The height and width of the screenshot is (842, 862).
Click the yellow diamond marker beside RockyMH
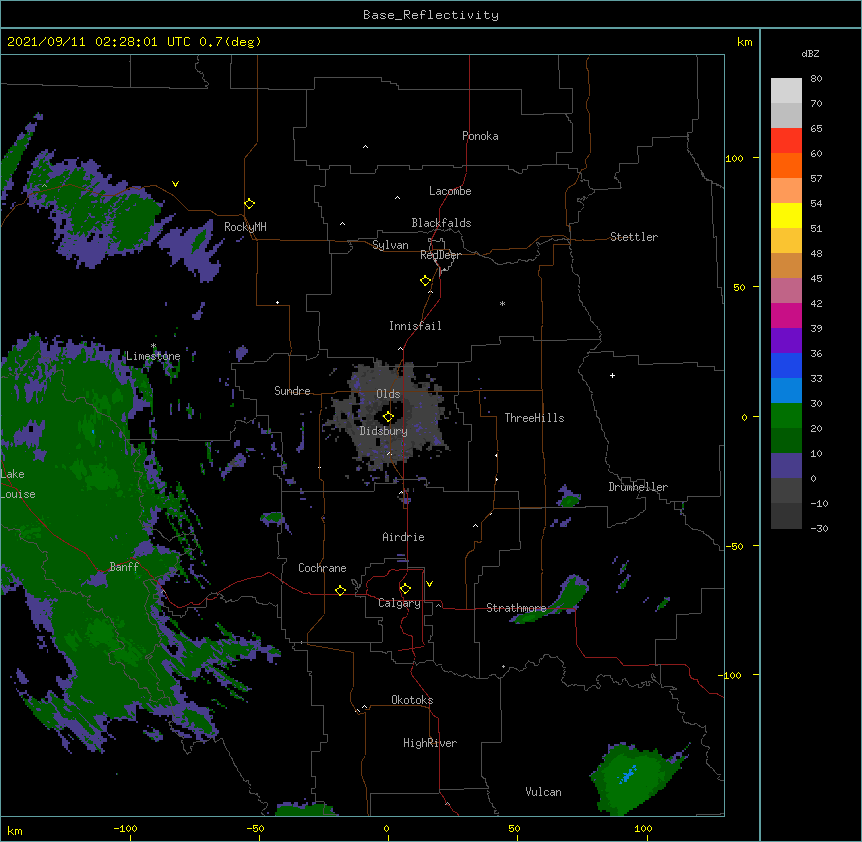pos(250,204)
